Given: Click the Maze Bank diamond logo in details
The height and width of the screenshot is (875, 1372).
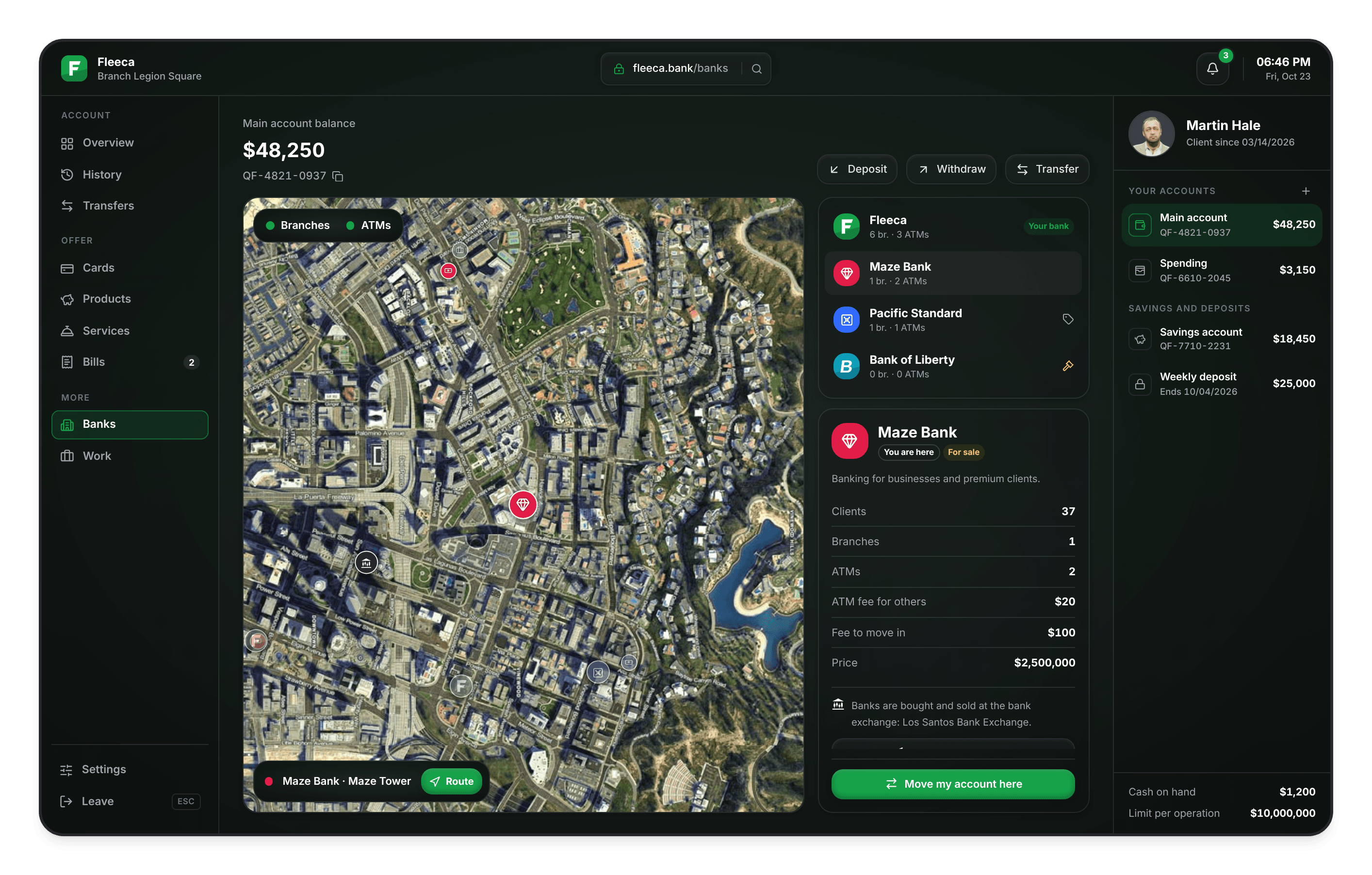Looking at the screenshot, I should click(849, 440).
